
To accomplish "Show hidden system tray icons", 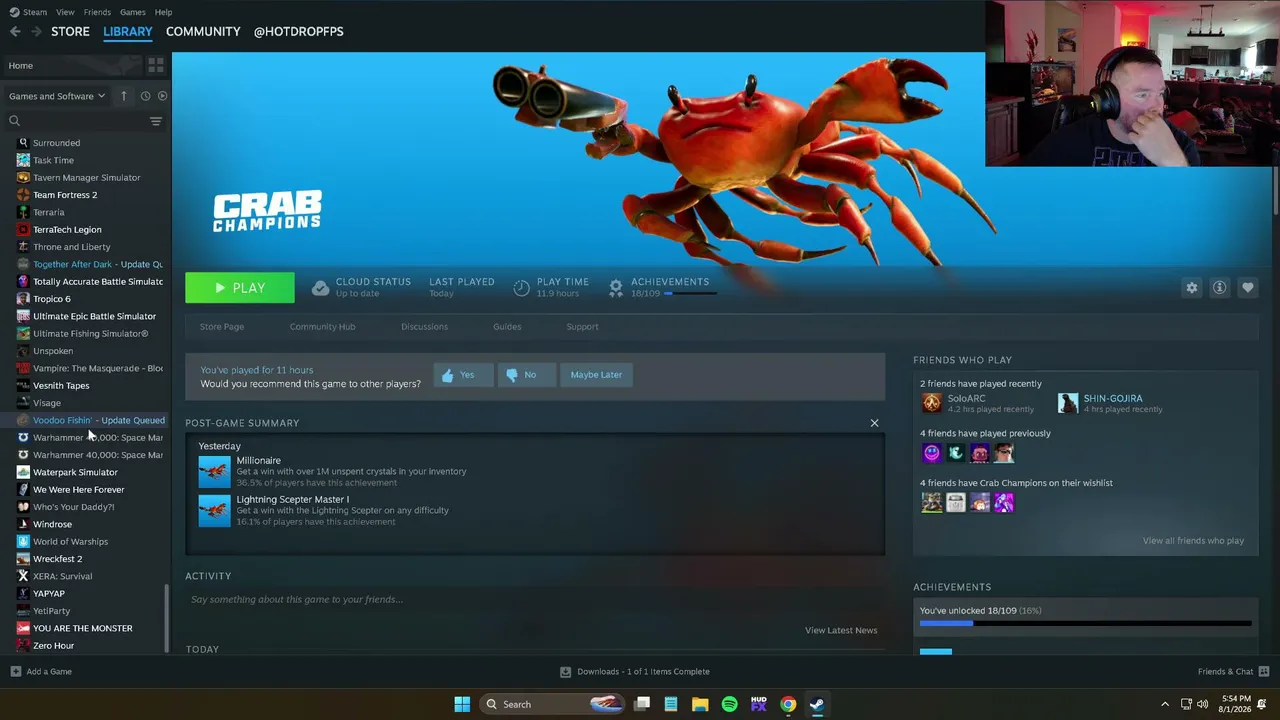I will (1164, 704).
